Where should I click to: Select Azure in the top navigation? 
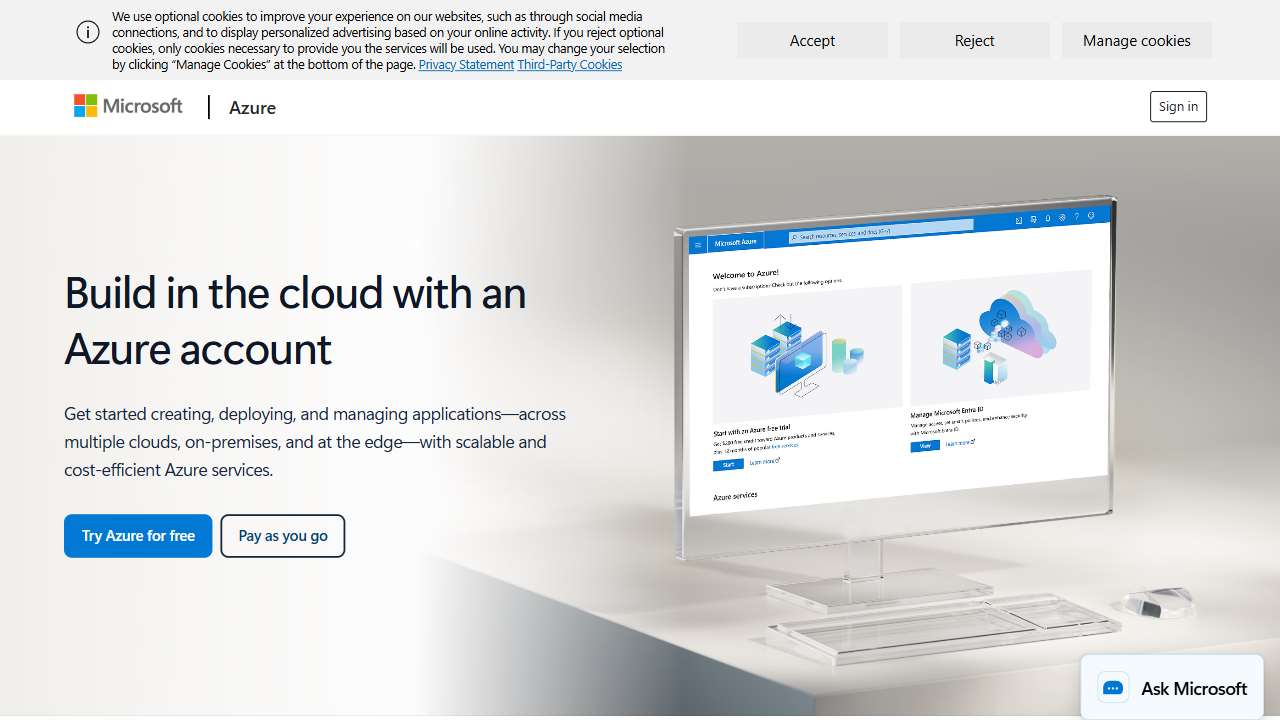click(252, 107)
